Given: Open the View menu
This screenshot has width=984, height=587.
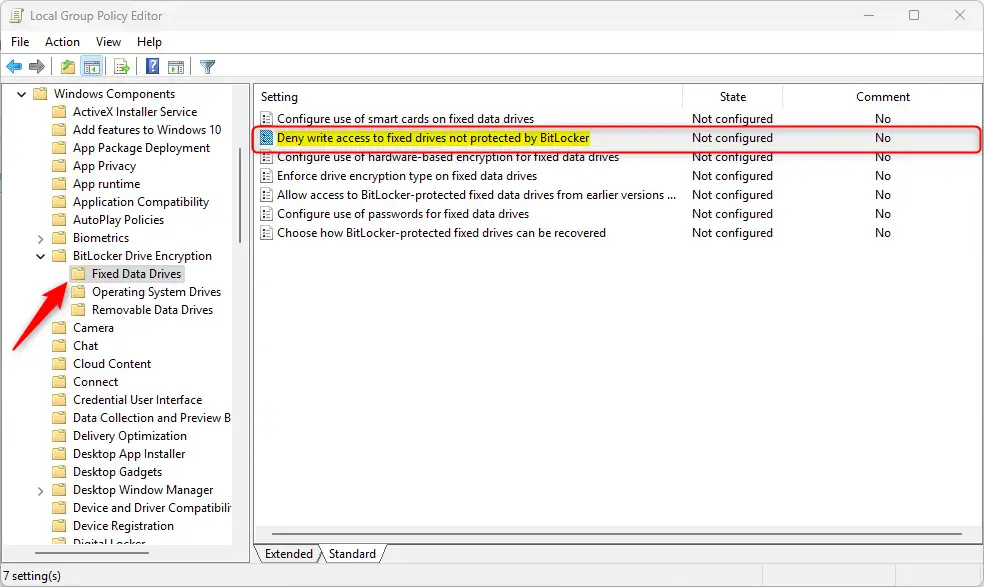Looking at the screenshot, I should click(x=108, y=41).
